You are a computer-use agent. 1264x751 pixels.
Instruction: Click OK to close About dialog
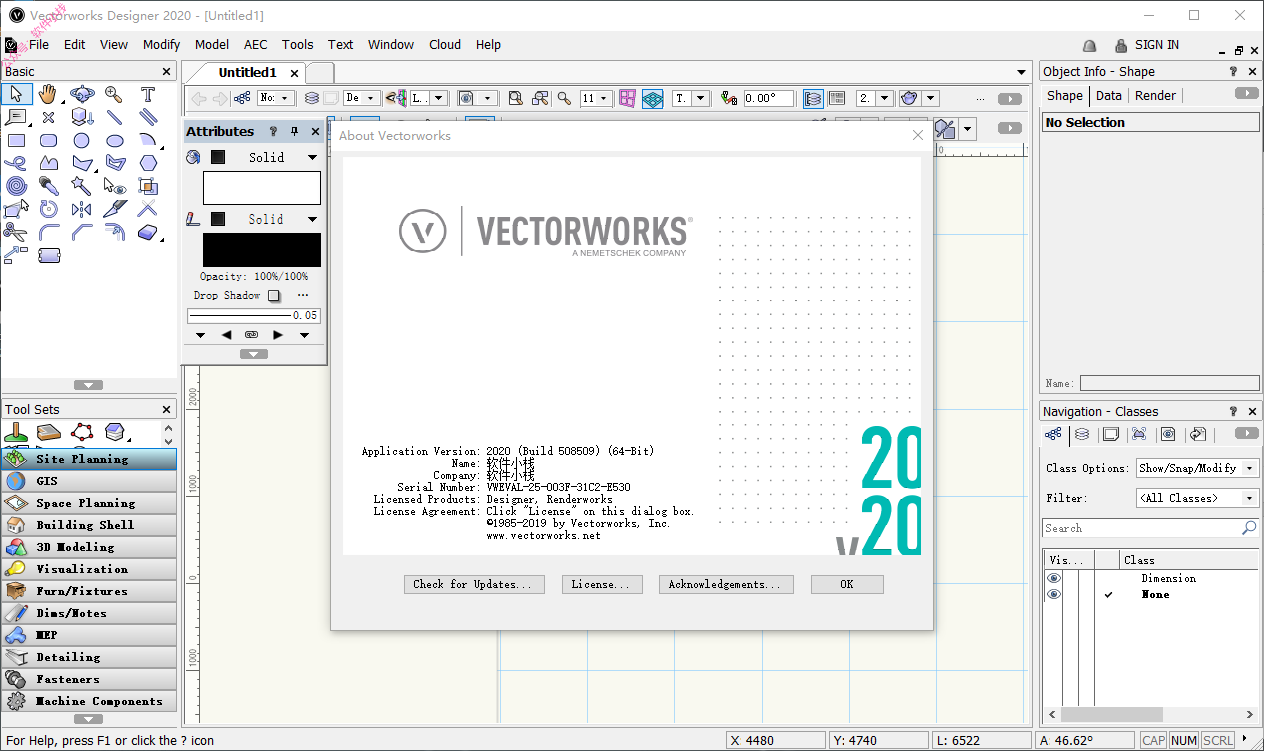click(847, 584)
